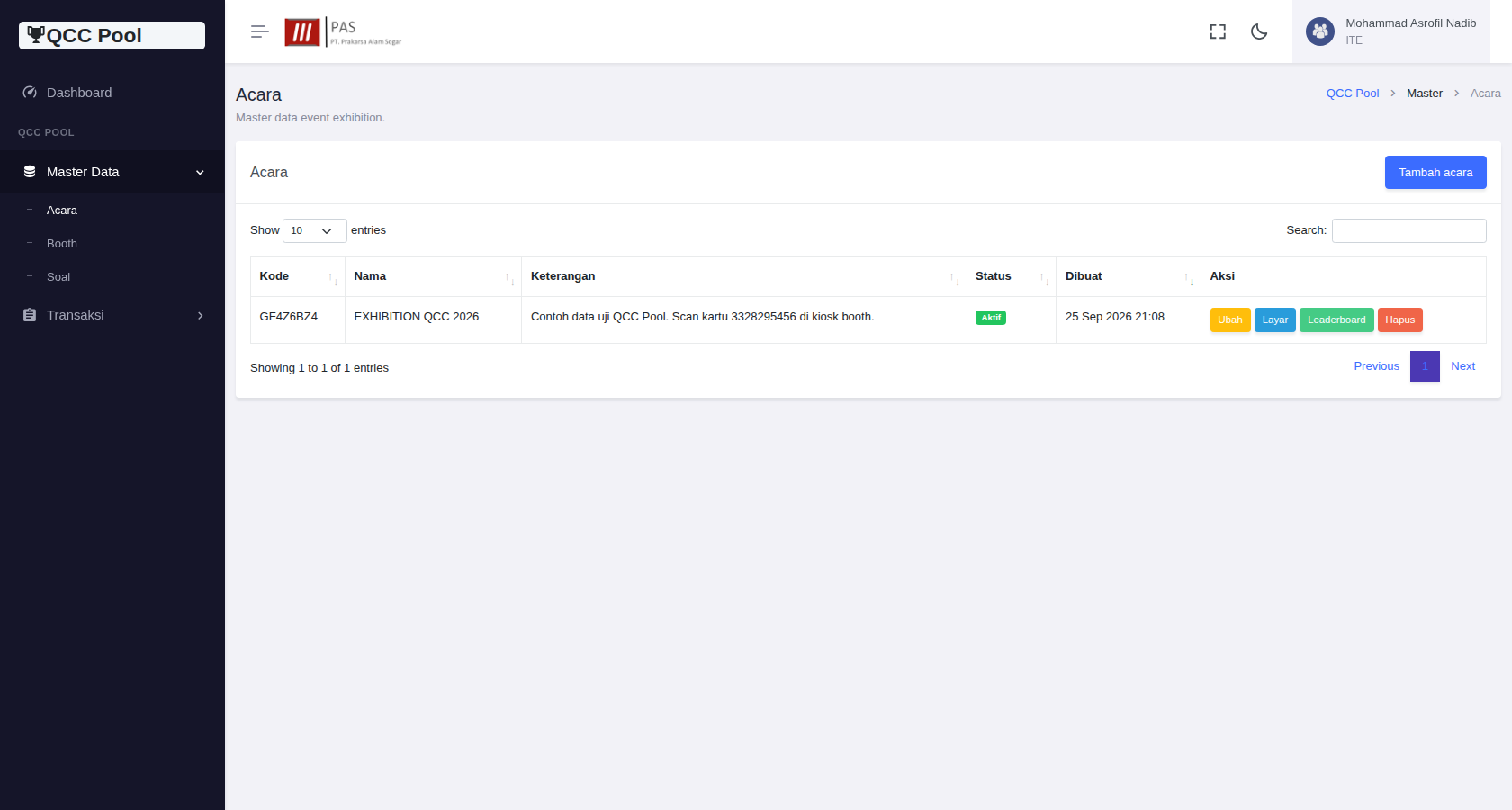The height and width of the screenshot is (810, 1512).
Task: Click the Tambah acara button
Action: pyautogui.click(x=1435, y=173)
